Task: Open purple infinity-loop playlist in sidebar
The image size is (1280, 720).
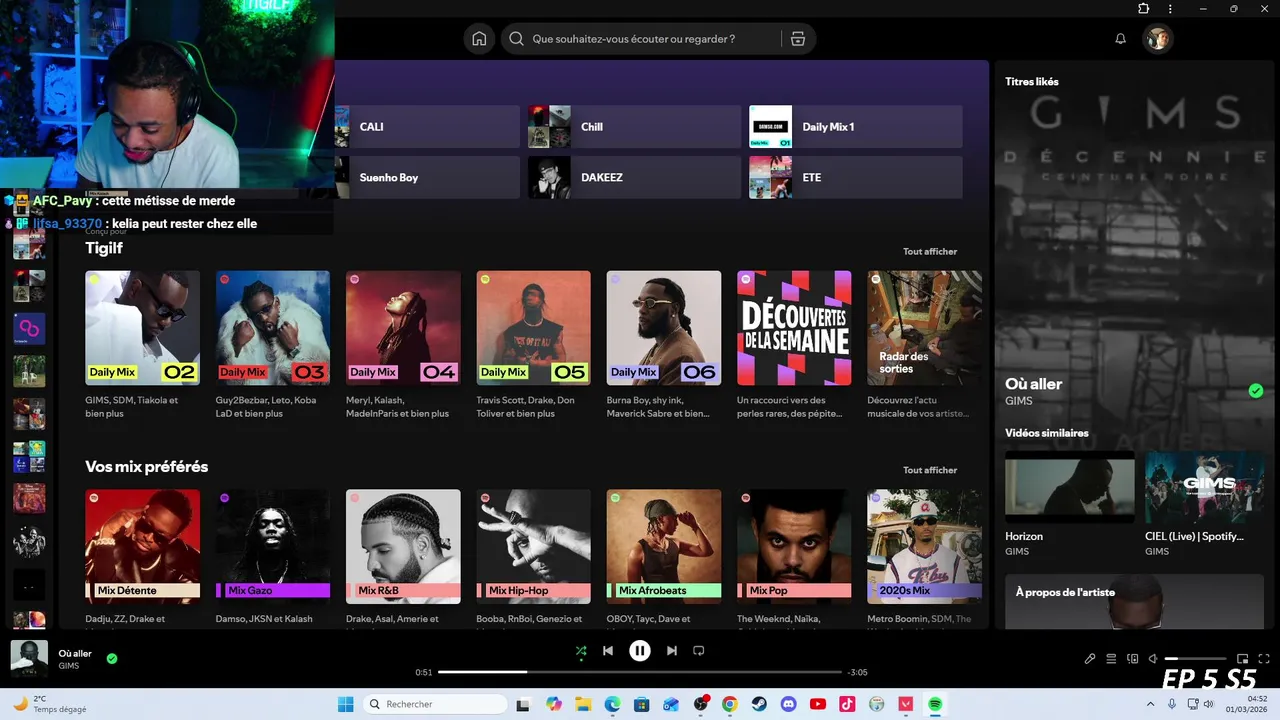Action: tap(29, 328)
